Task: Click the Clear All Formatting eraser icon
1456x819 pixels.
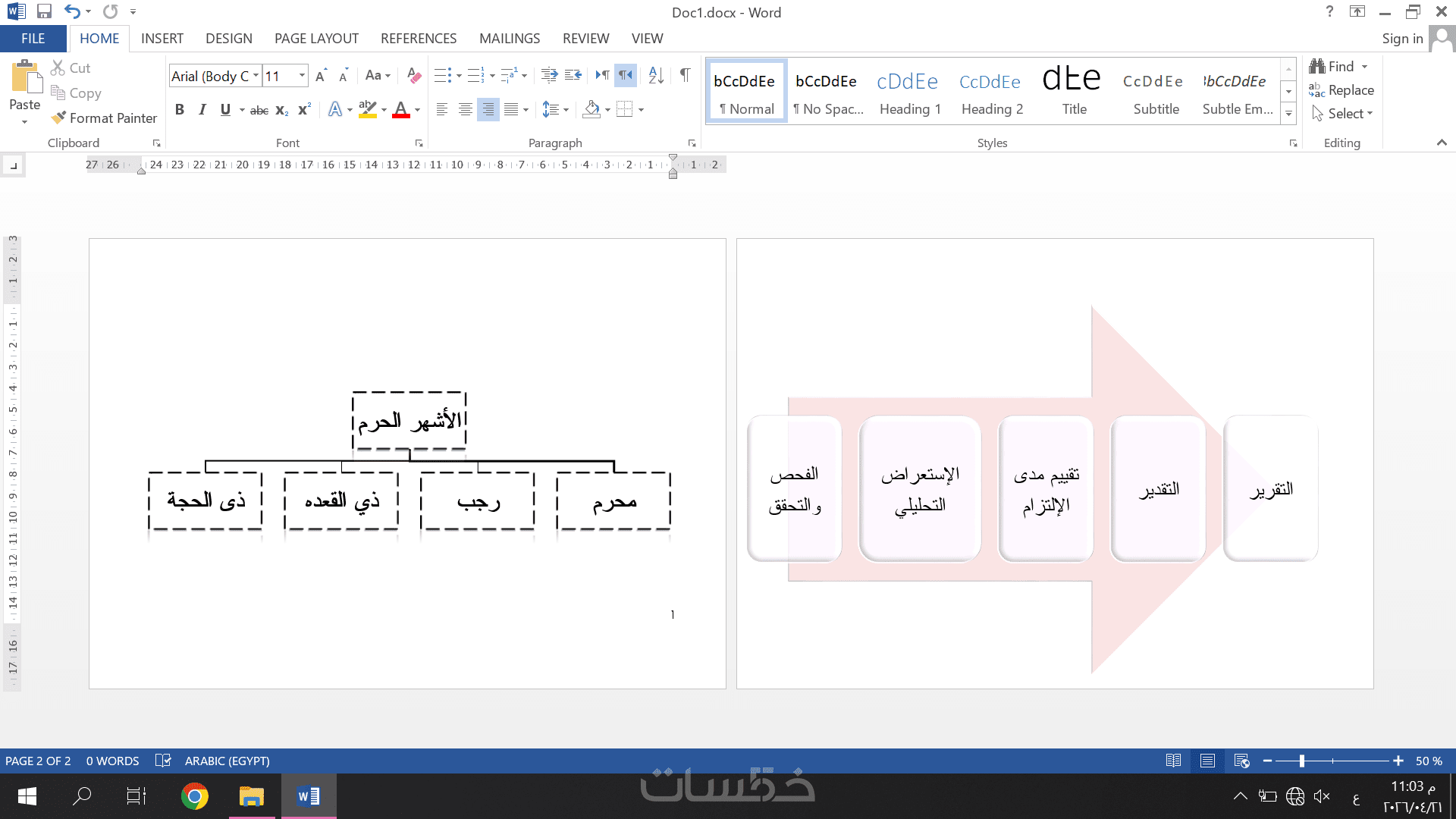Action: (x=413, y=75)
